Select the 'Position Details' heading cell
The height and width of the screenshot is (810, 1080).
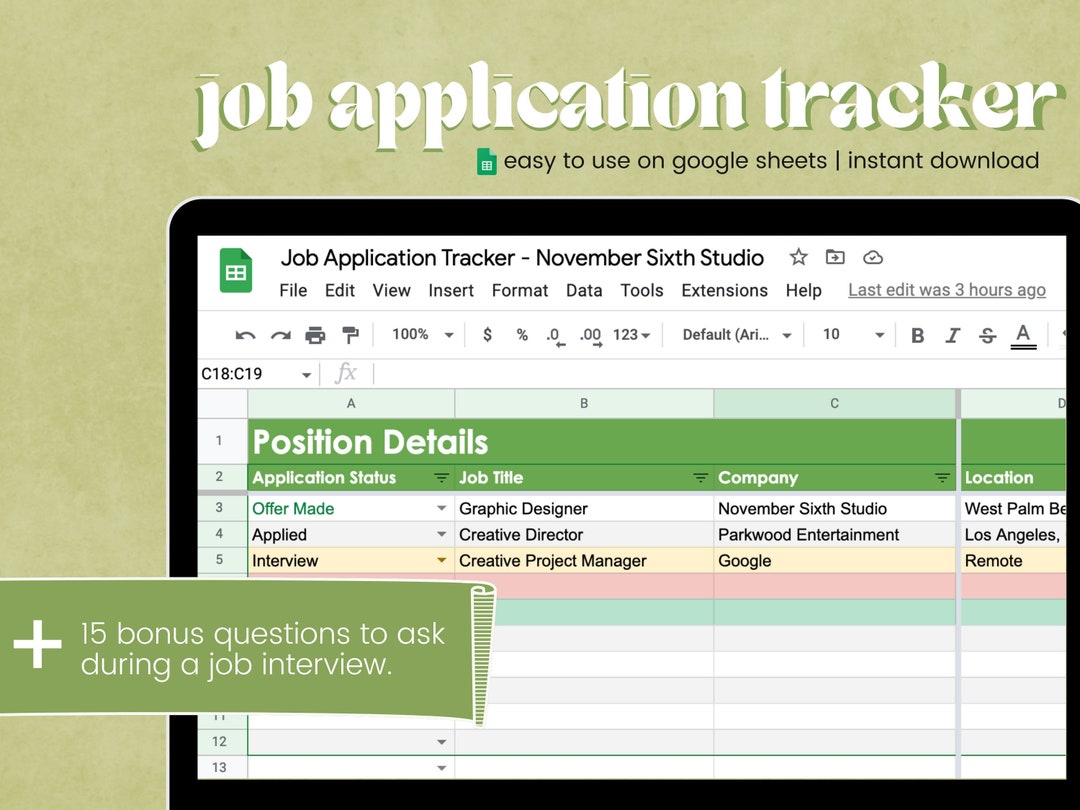pos(602,442)
